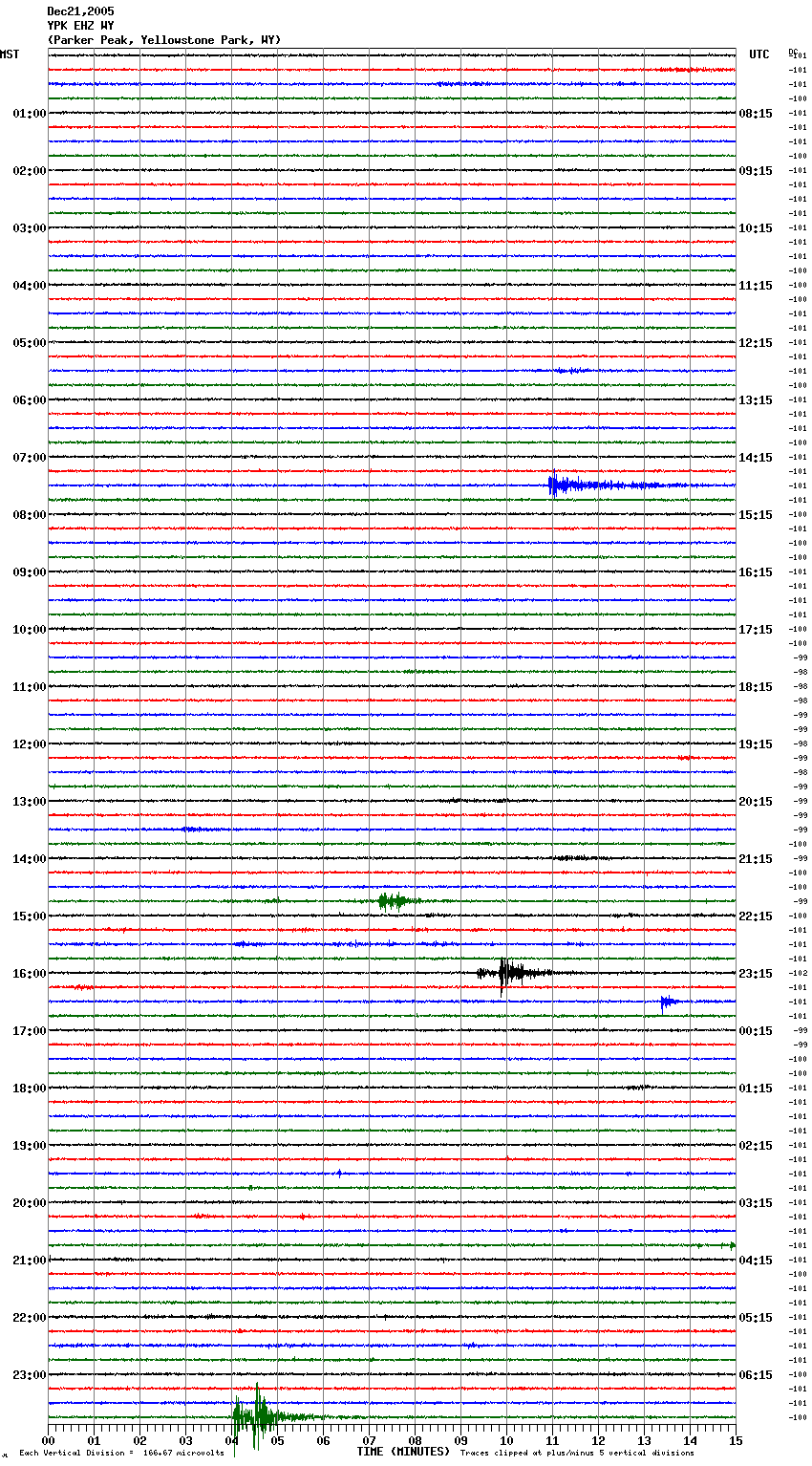Select the 23:15 UTC time label
Viewport: 812px width, 1466px height.
(x=756, y=974)
